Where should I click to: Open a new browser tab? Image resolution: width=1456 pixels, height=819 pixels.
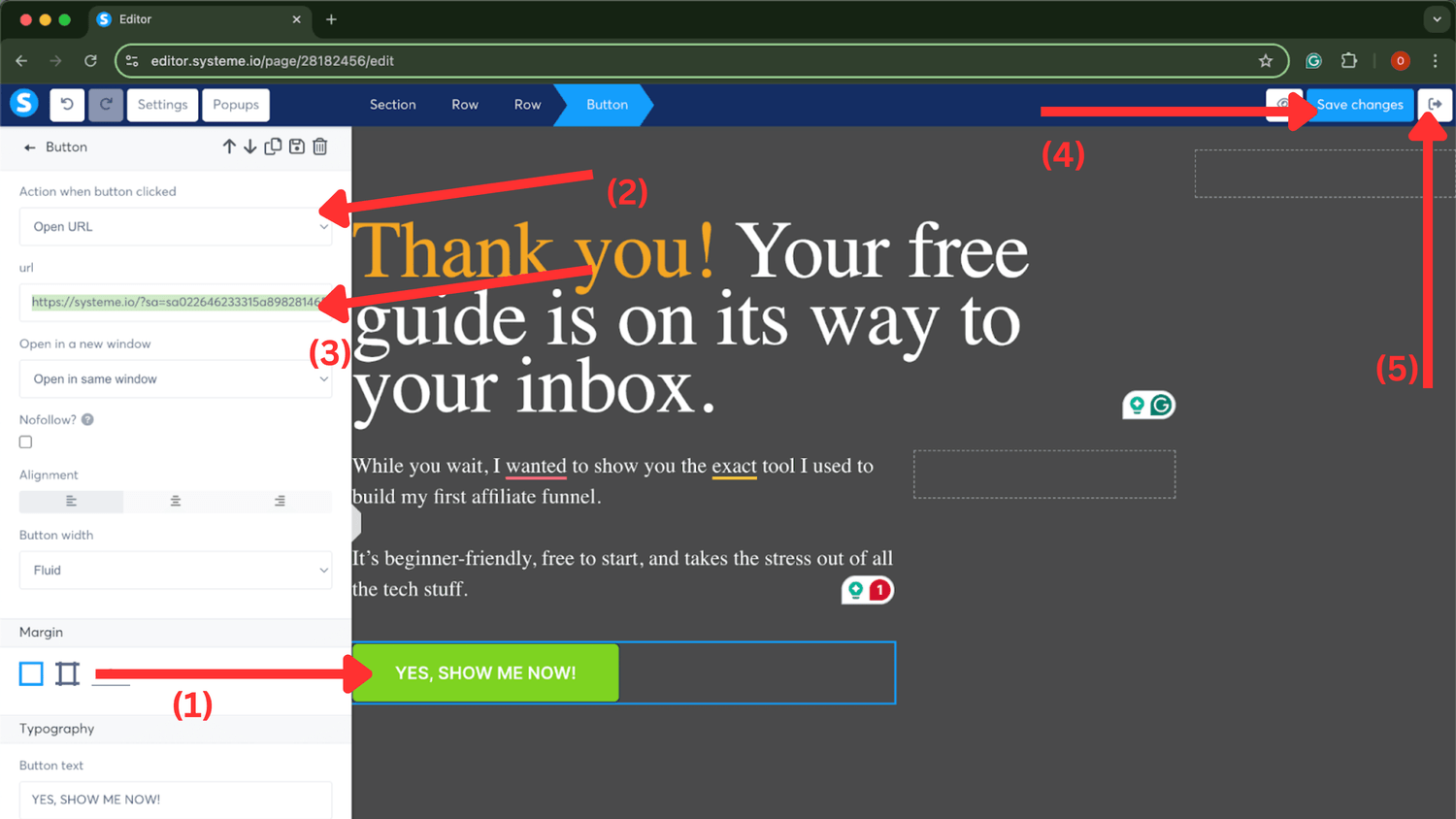[331, 19]
